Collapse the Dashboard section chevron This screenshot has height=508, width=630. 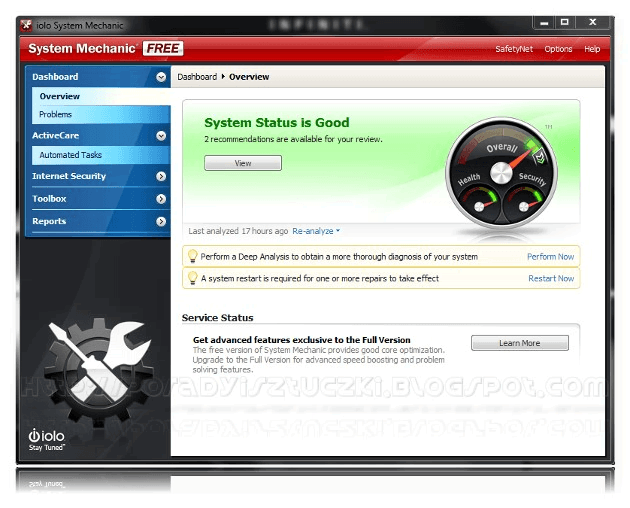161,77
